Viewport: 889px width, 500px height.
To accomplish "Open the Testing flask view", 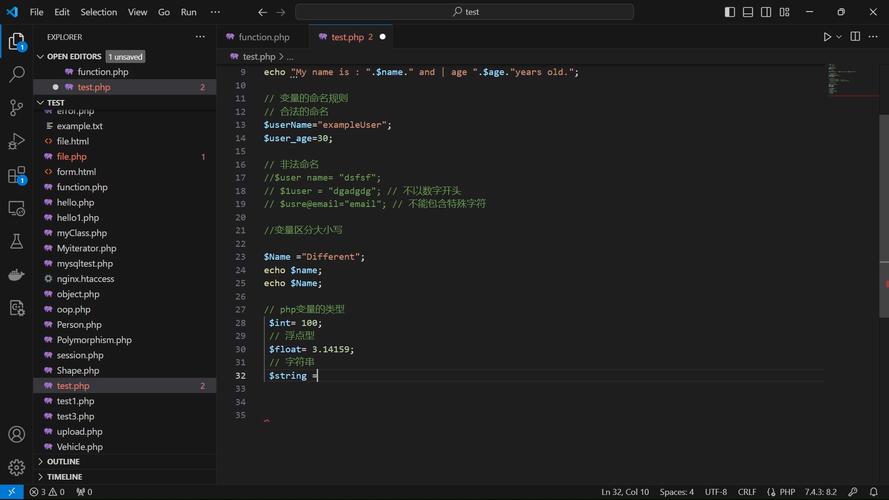I will 16,241.
